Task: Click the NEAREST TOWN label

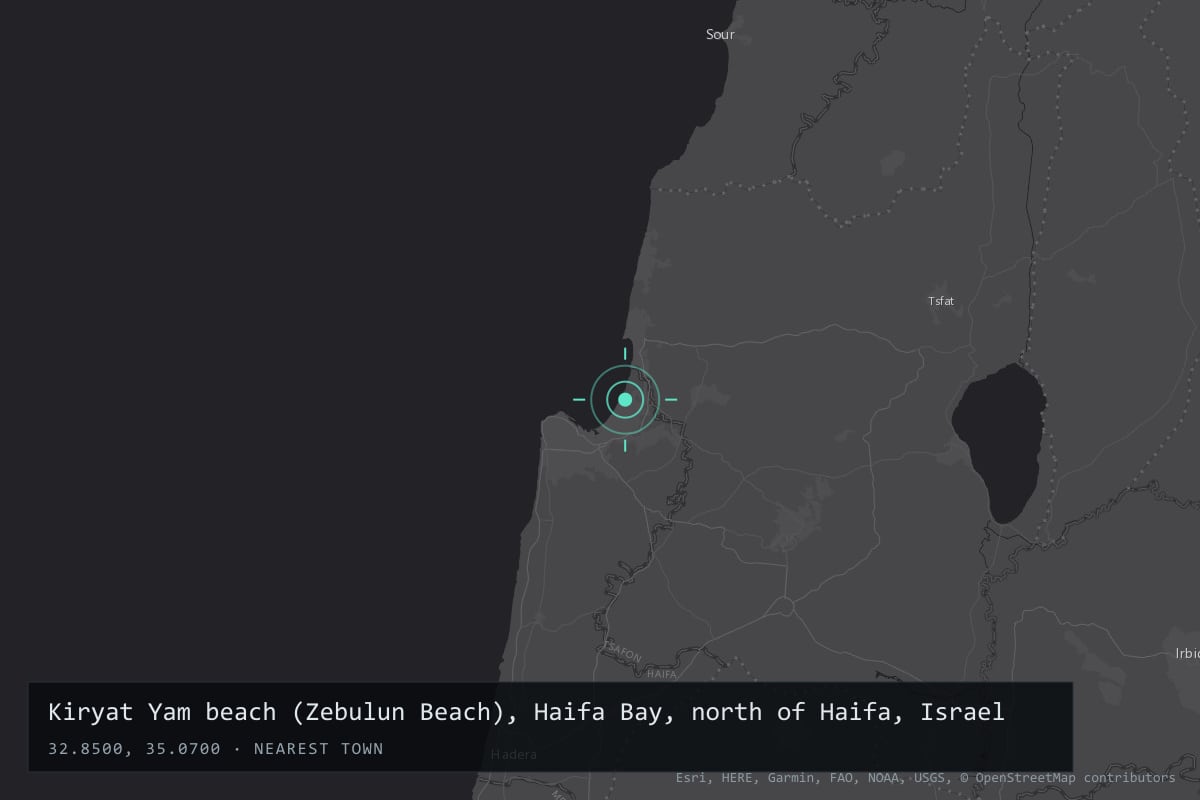Action: pos(319,748)
